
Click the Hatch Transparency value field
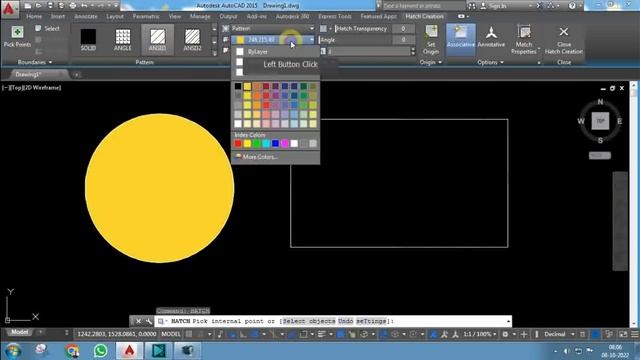[x=403, y=29]
